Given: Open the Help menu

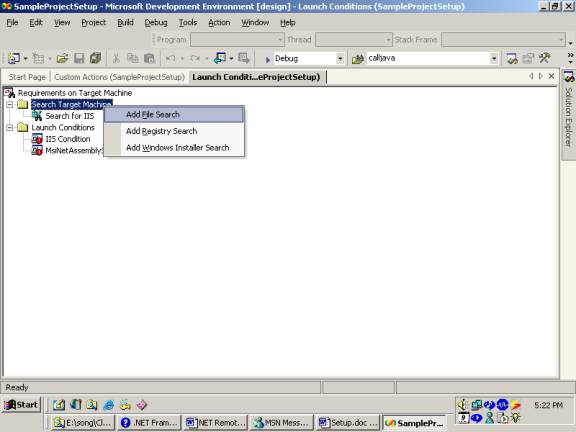Looking at the screenshot, I should [288, 23].
